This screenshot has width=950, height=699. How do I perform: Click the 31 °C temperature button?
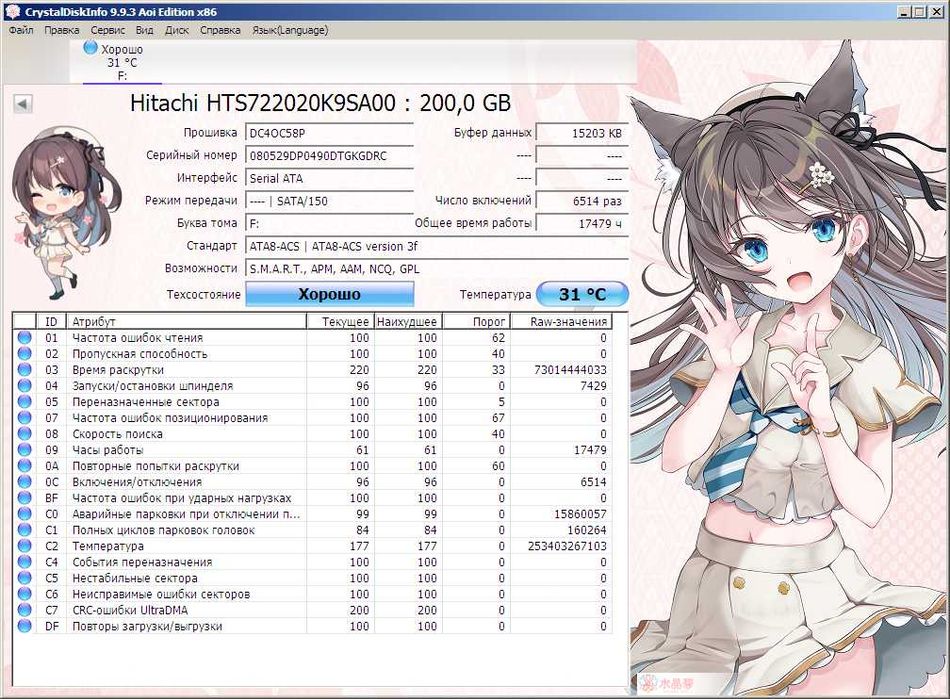coord(582,294)
